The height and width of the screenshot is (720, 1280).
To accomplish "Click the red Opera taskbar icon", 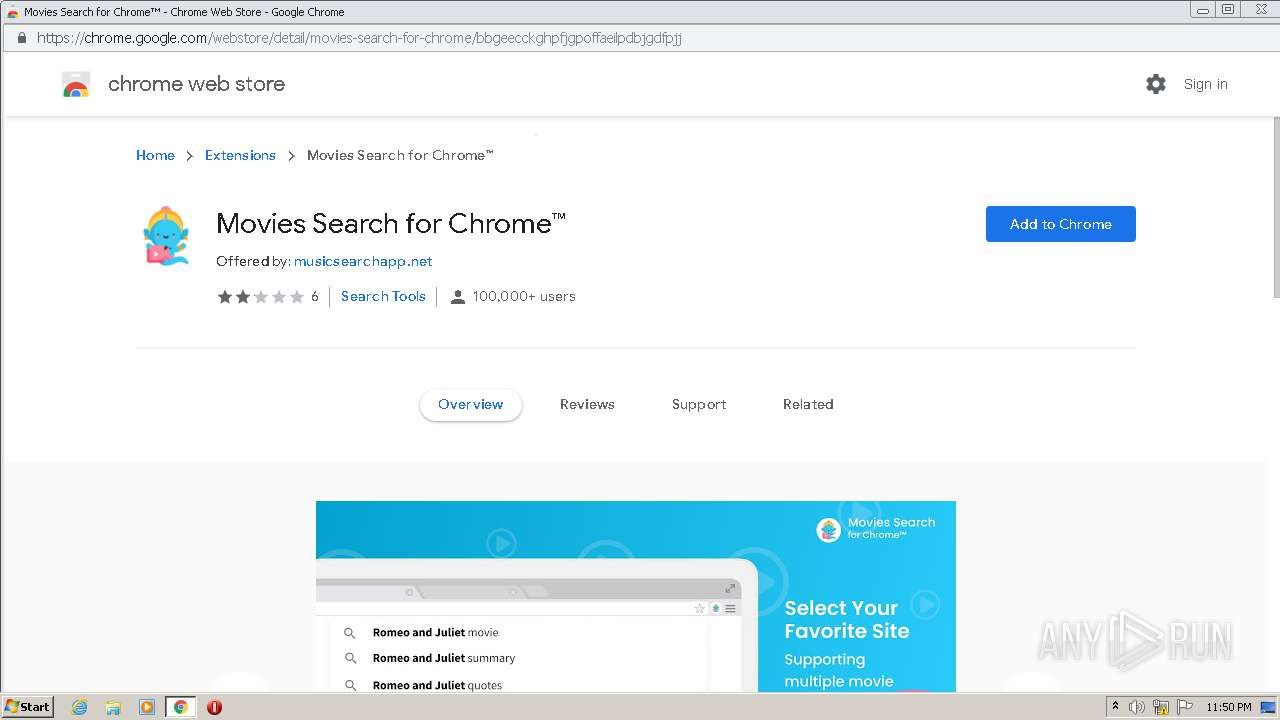I will [214, 707].
